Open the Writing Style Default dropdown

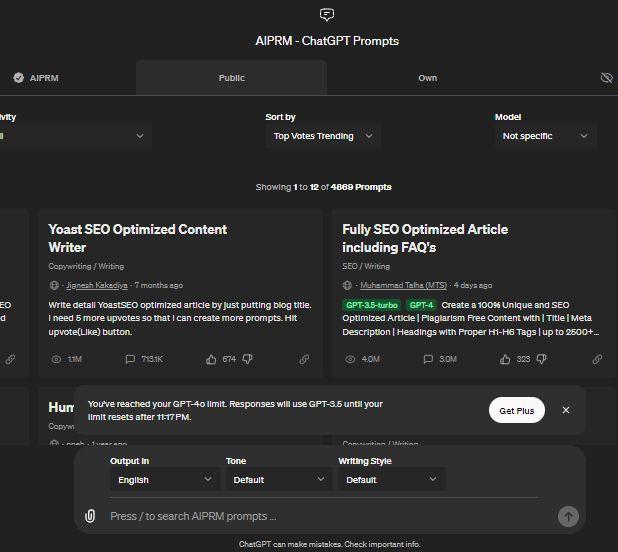(x=392, y=480)
